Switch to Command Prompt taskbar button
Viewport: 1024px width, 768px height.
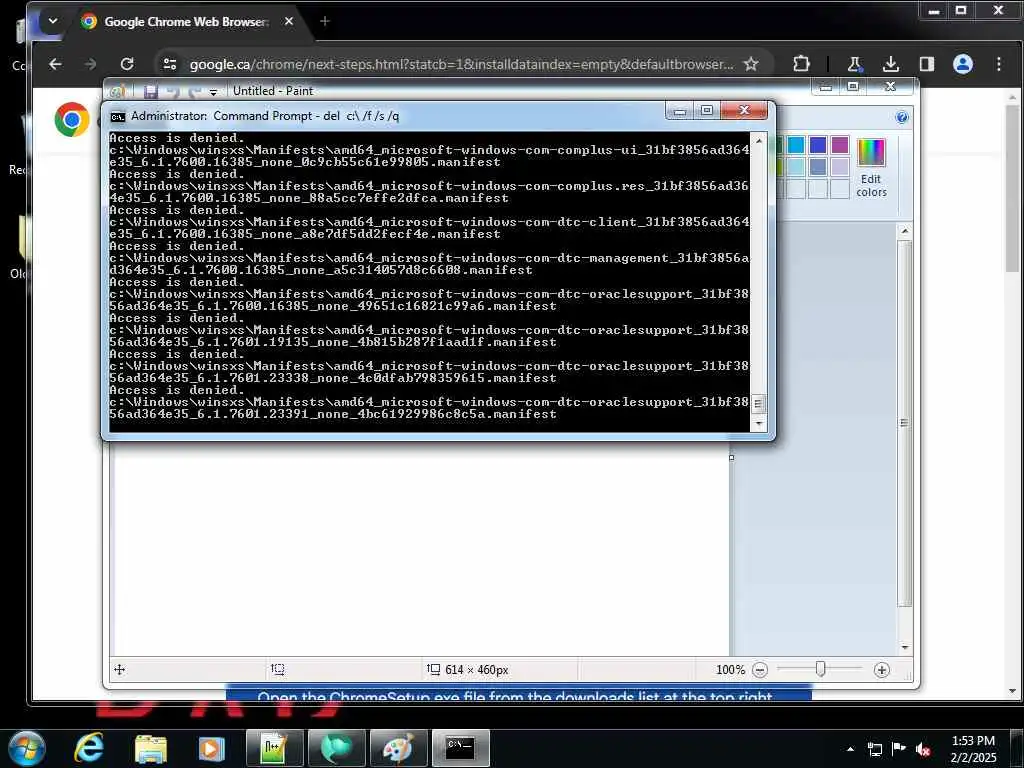(460, 748)
